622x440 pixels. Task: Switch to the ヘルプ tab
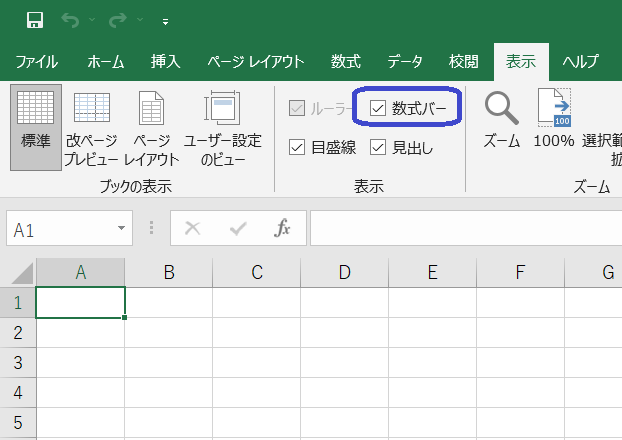click(x=580, y=62)
